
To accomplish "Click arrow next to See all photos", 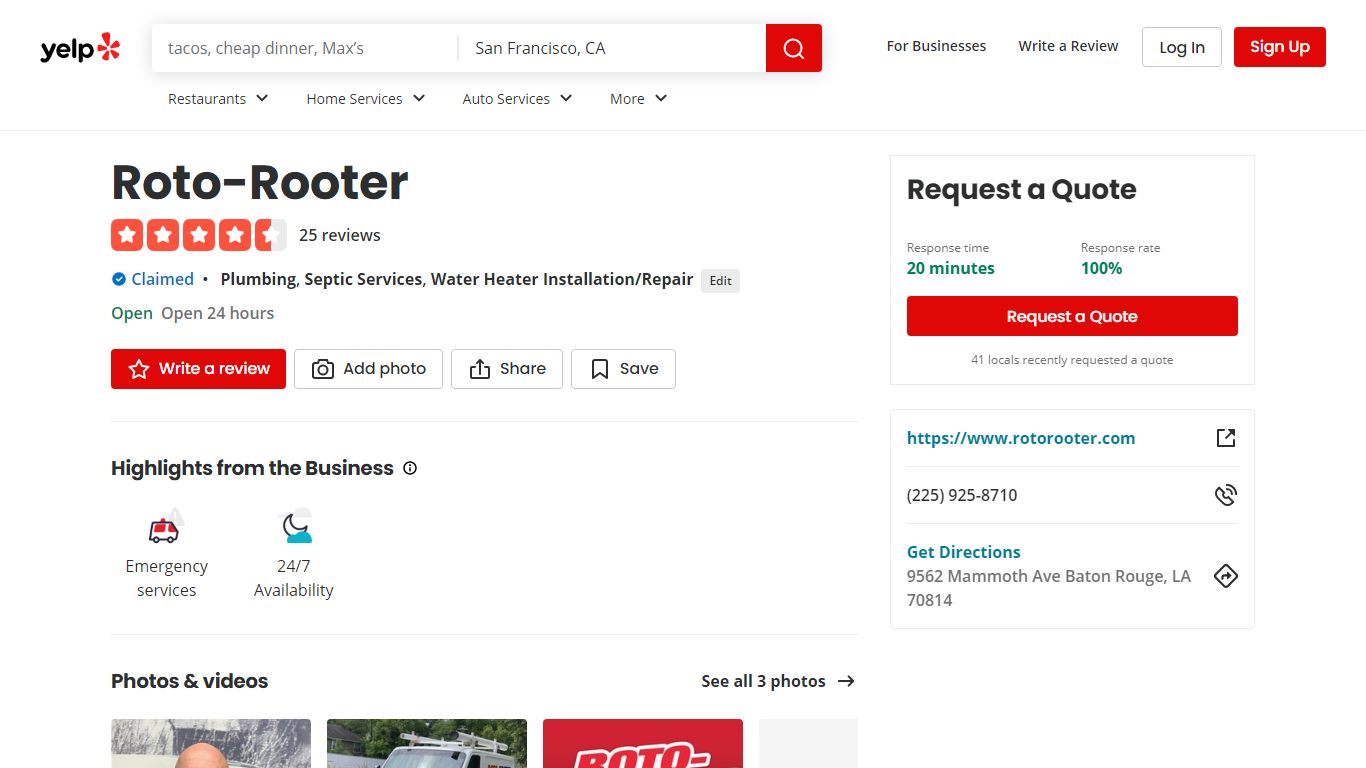I will 846,681.
